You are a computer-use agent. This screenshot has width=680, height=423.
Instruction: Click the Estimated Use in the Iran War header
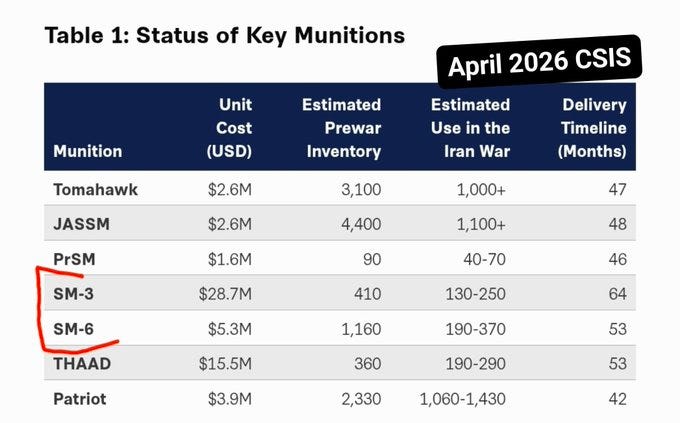coord(471,128)
